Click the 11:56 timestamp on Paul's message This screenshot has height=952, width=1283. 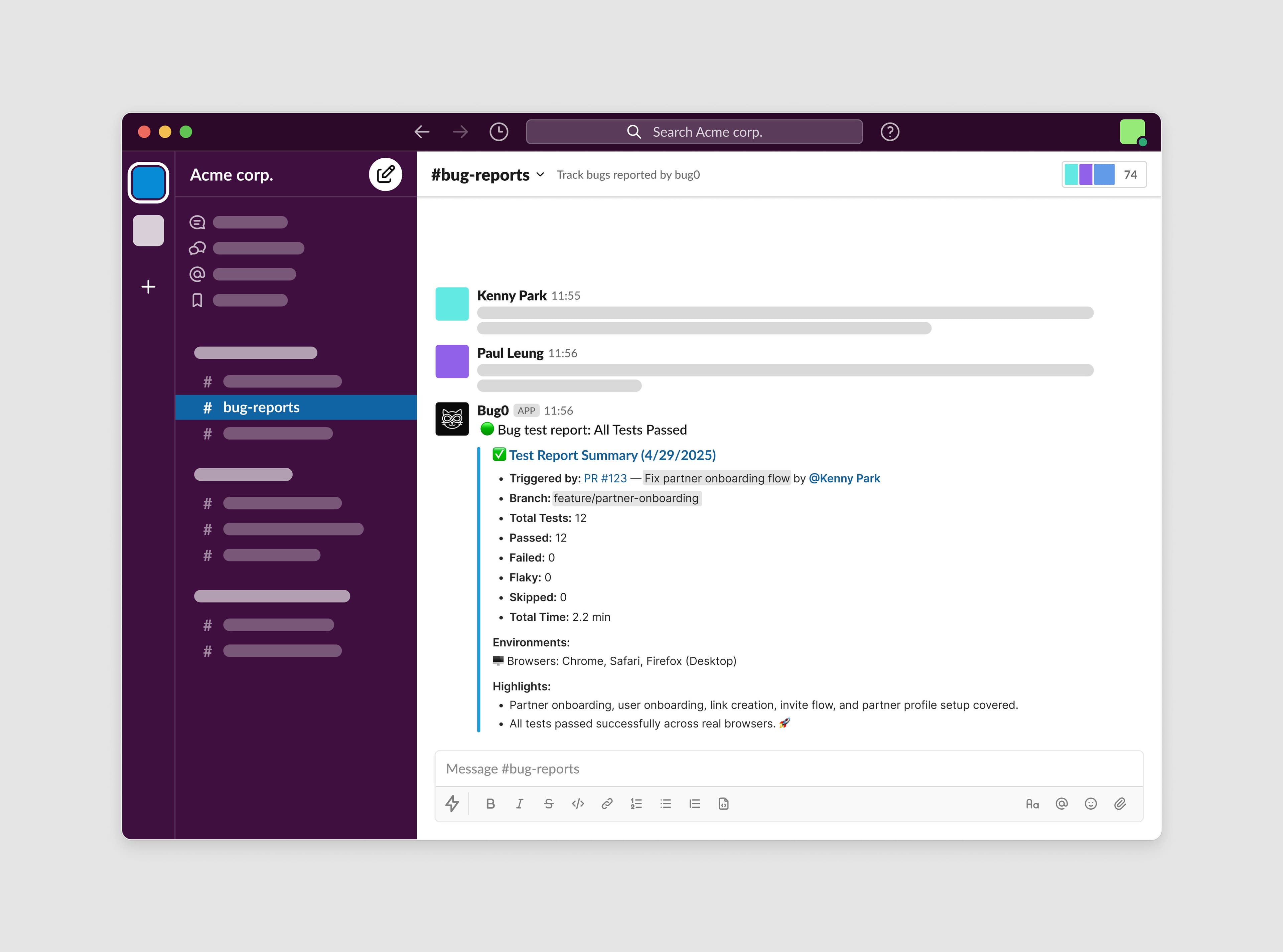pyautogui.click(x=563, y=353)
